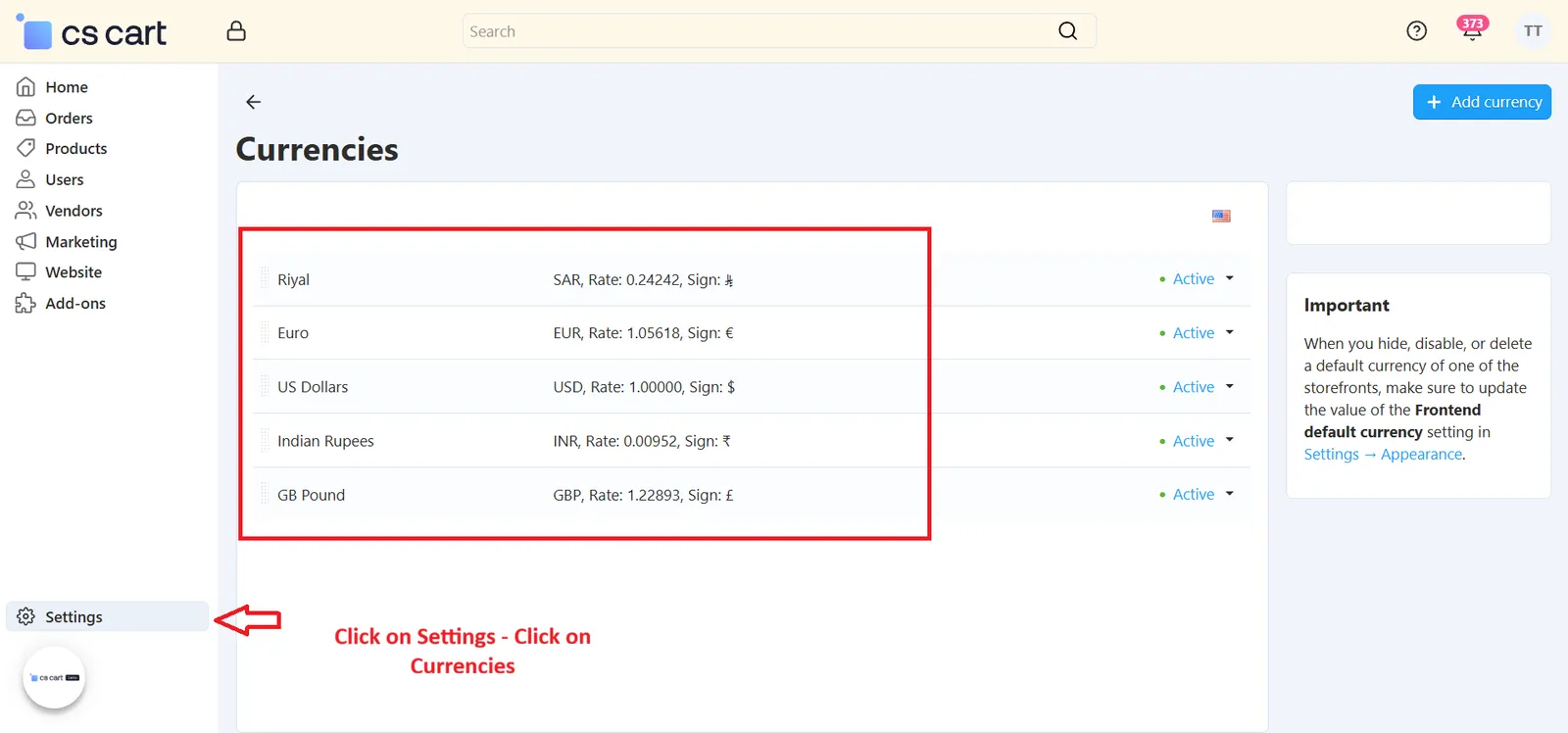Click the drag handle beside Indian Rupees
This screenshot has height=733, width=1568.
coord(265,441)
